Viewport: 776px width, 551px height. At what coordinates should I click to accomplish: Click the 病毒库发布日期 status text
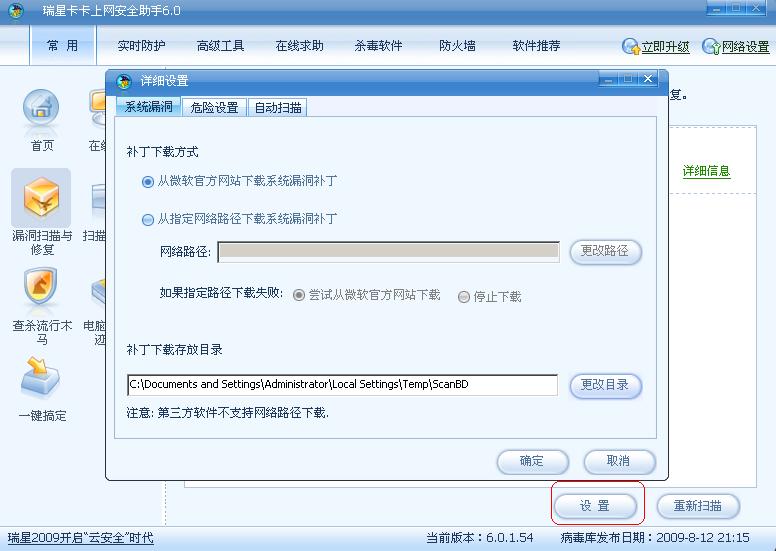655,538
